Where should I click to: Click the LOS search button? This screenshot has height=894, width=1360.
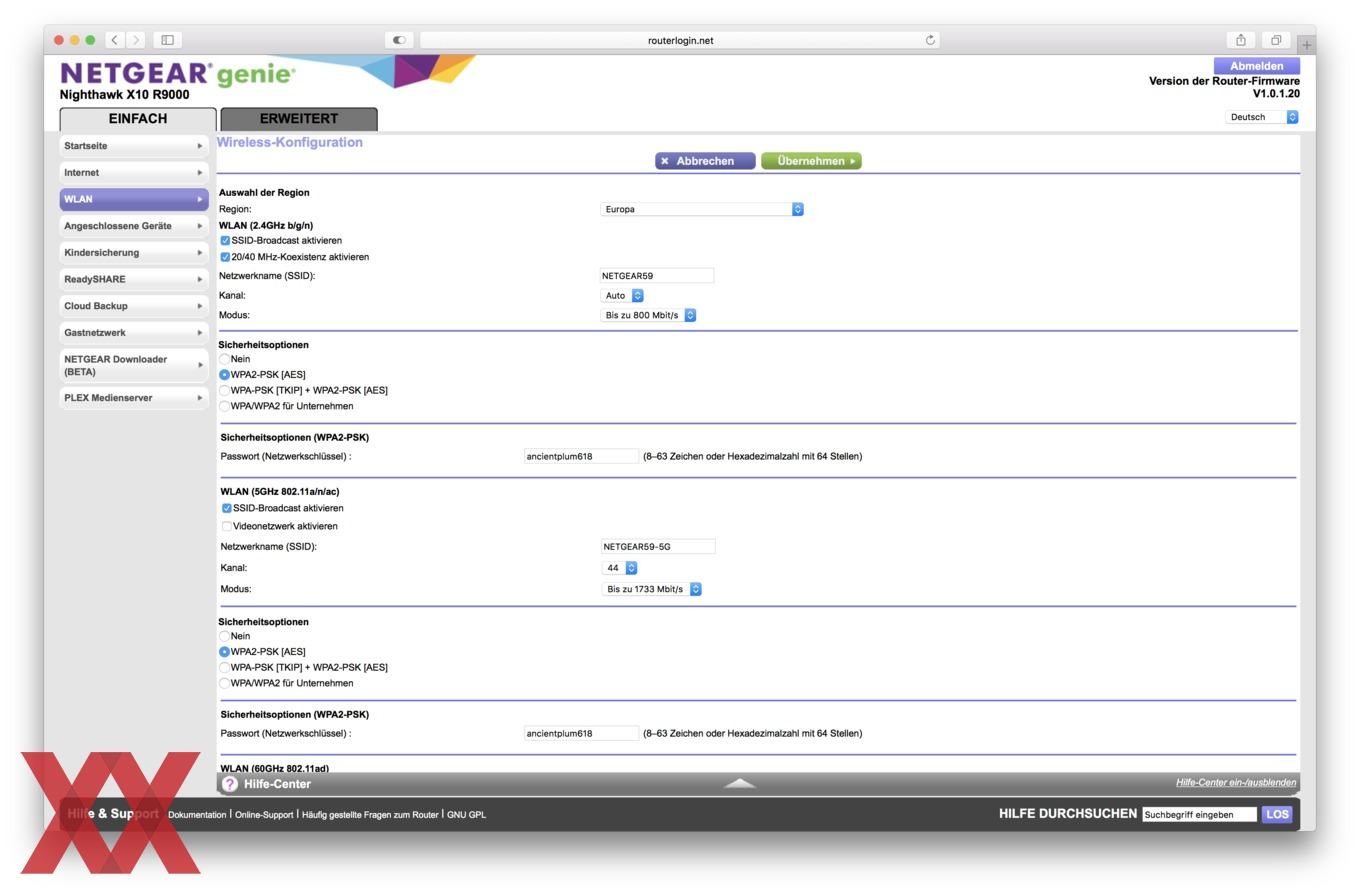1277,814
